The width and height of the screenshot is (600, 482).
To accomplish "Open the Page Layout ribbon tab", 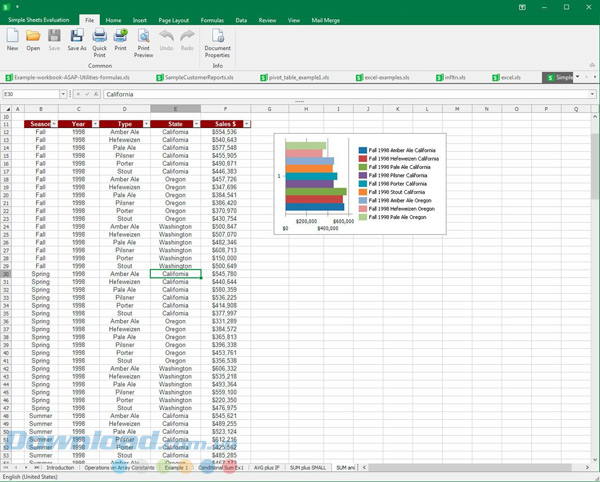I will (x=175, y=19).
